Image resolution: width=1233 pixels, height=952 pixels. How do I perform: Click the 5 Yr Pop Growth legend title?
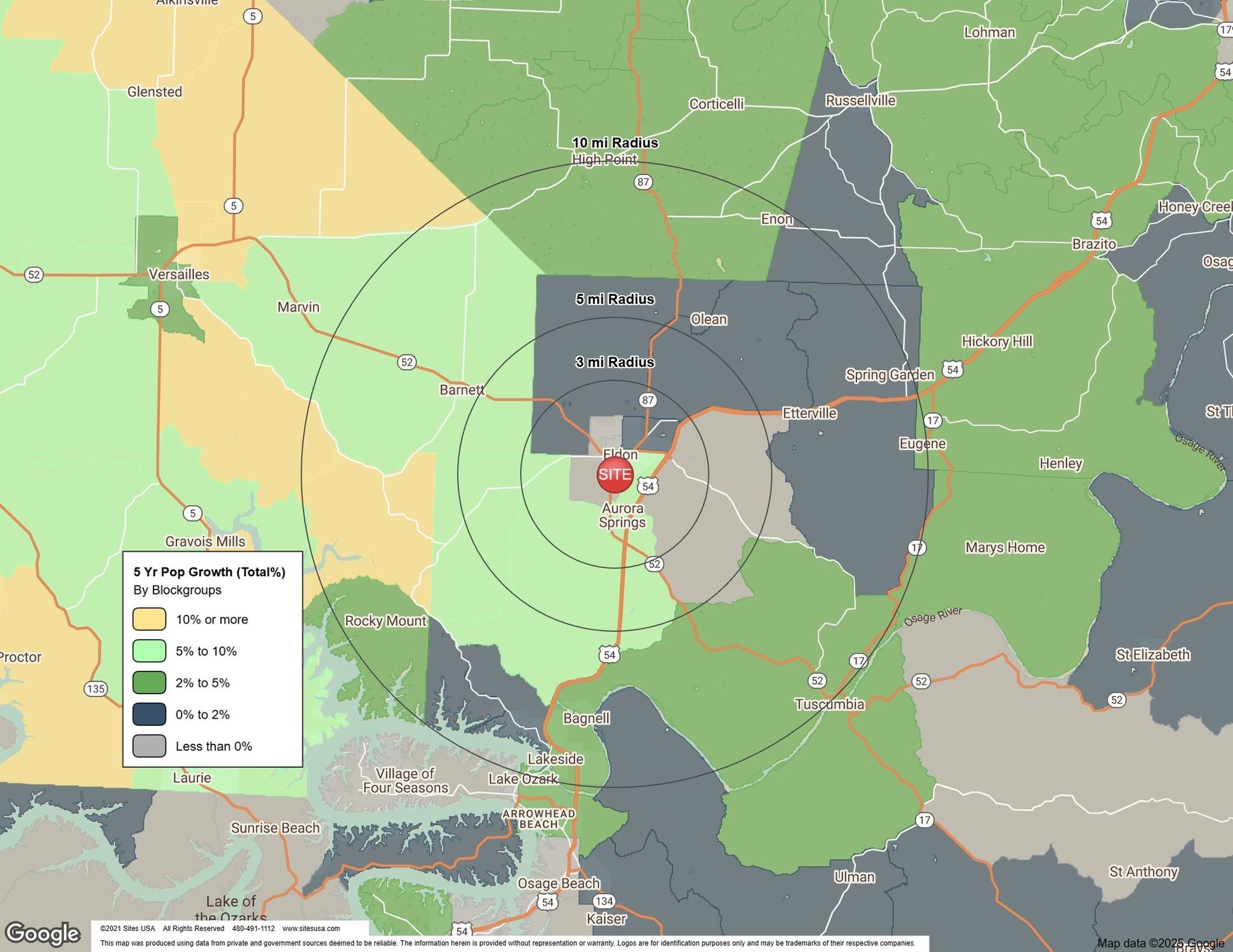[x=209, y=572]
